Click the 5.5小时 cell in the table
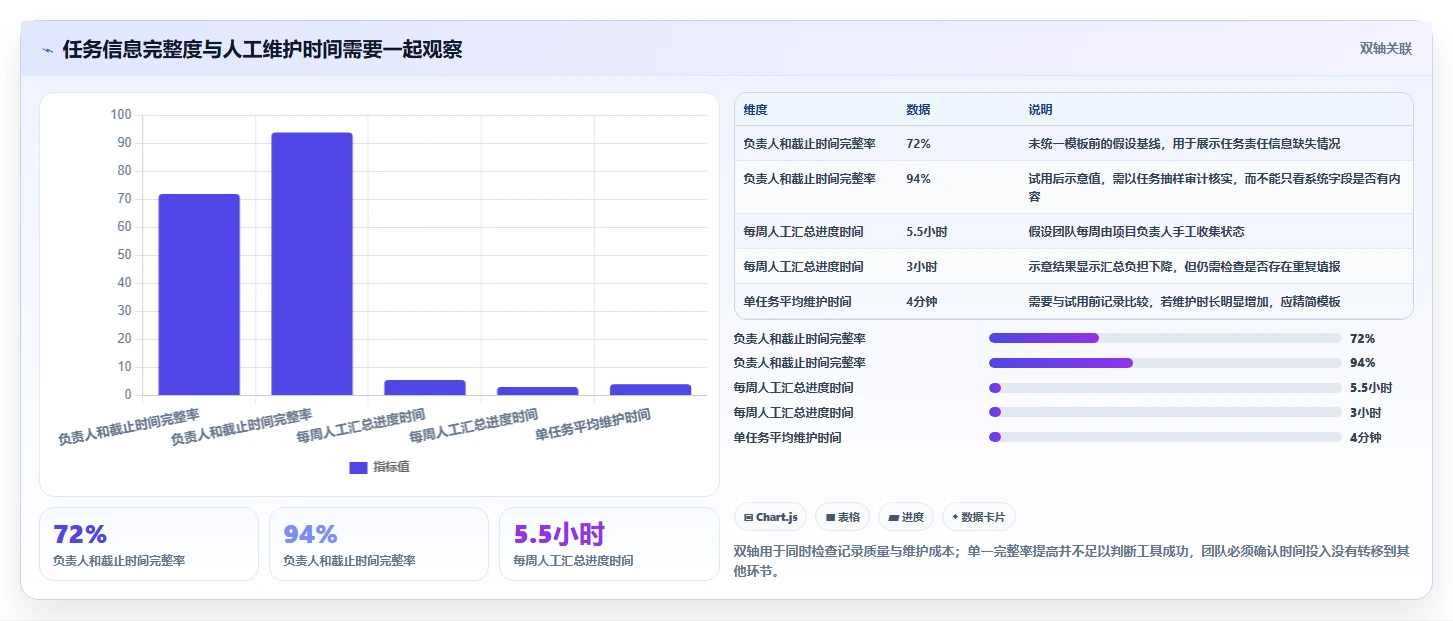The image size is (1453, 621). 926,232
